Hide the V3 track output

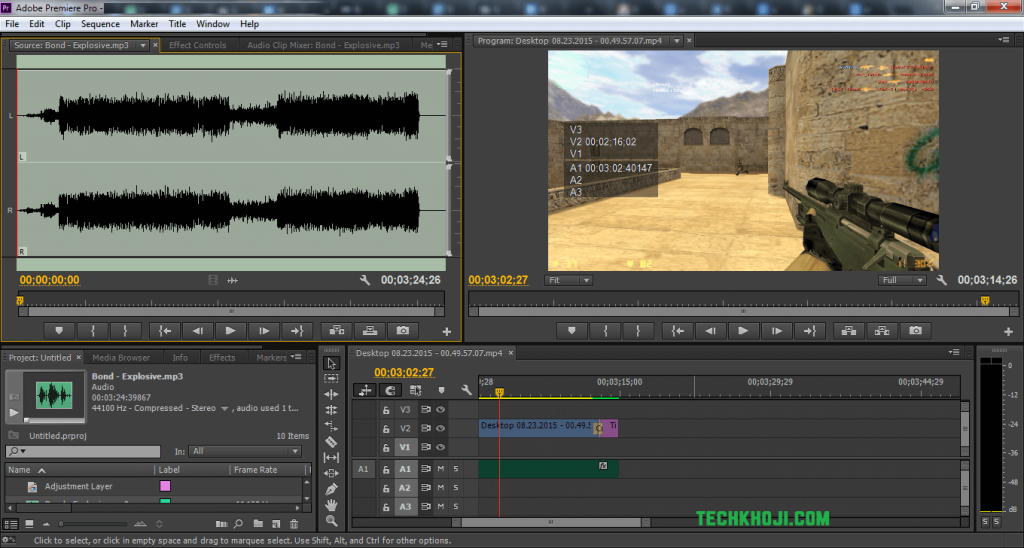point(441,410)
